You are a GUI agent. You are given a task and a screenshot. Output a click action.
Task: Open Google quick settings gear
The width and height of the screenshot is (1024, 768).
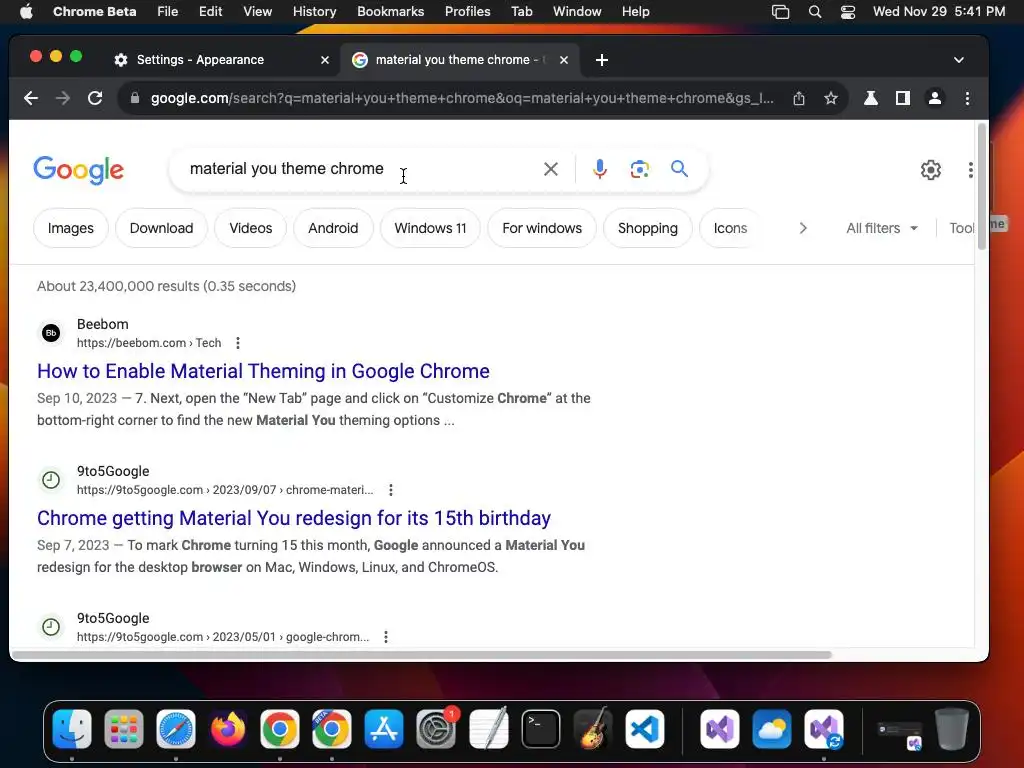(x=931, y=170)
